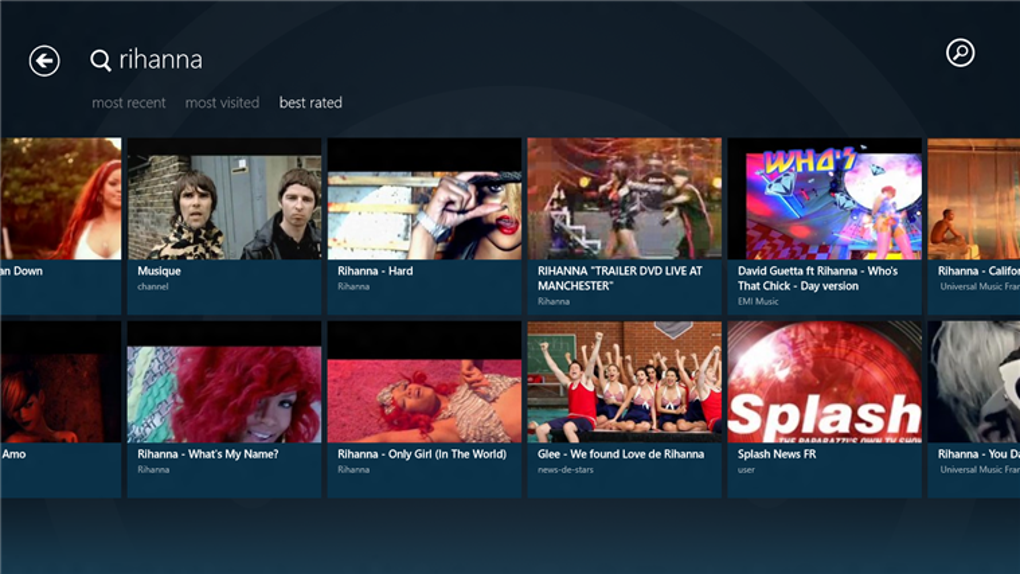Viewport: 1020px width, 574px height.
Task: Open the Rihanna - You Da... card
Action: (974, 409)
